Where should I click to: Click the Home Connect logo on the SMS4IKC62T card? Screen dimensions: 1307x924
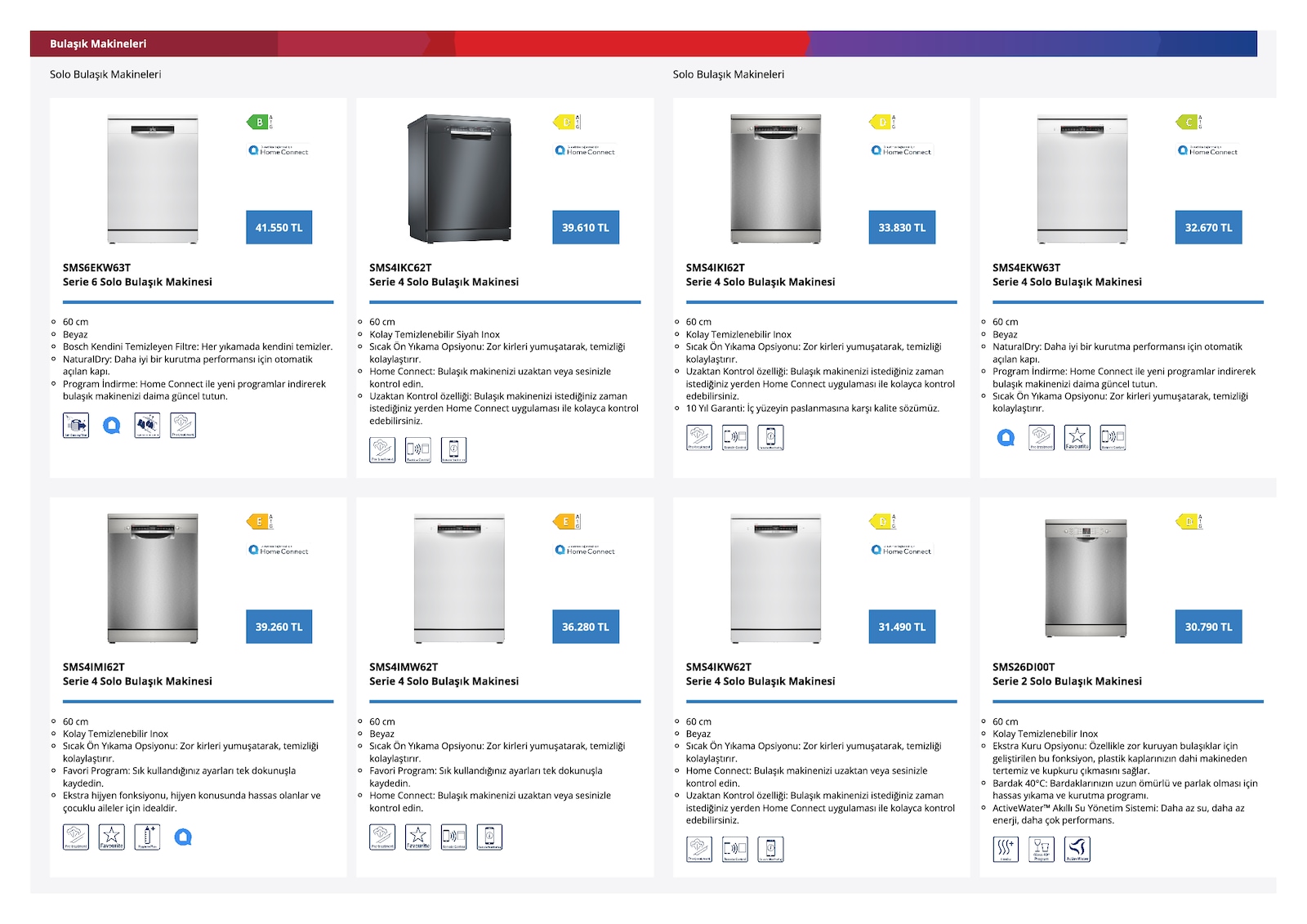coord(585,150)
